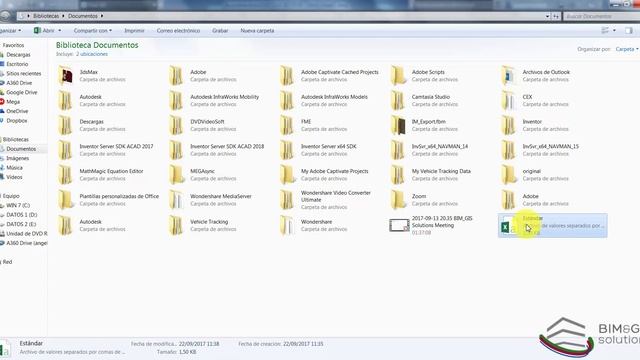
Task: Create a Nueva carpeta
Action: (257, 31)
